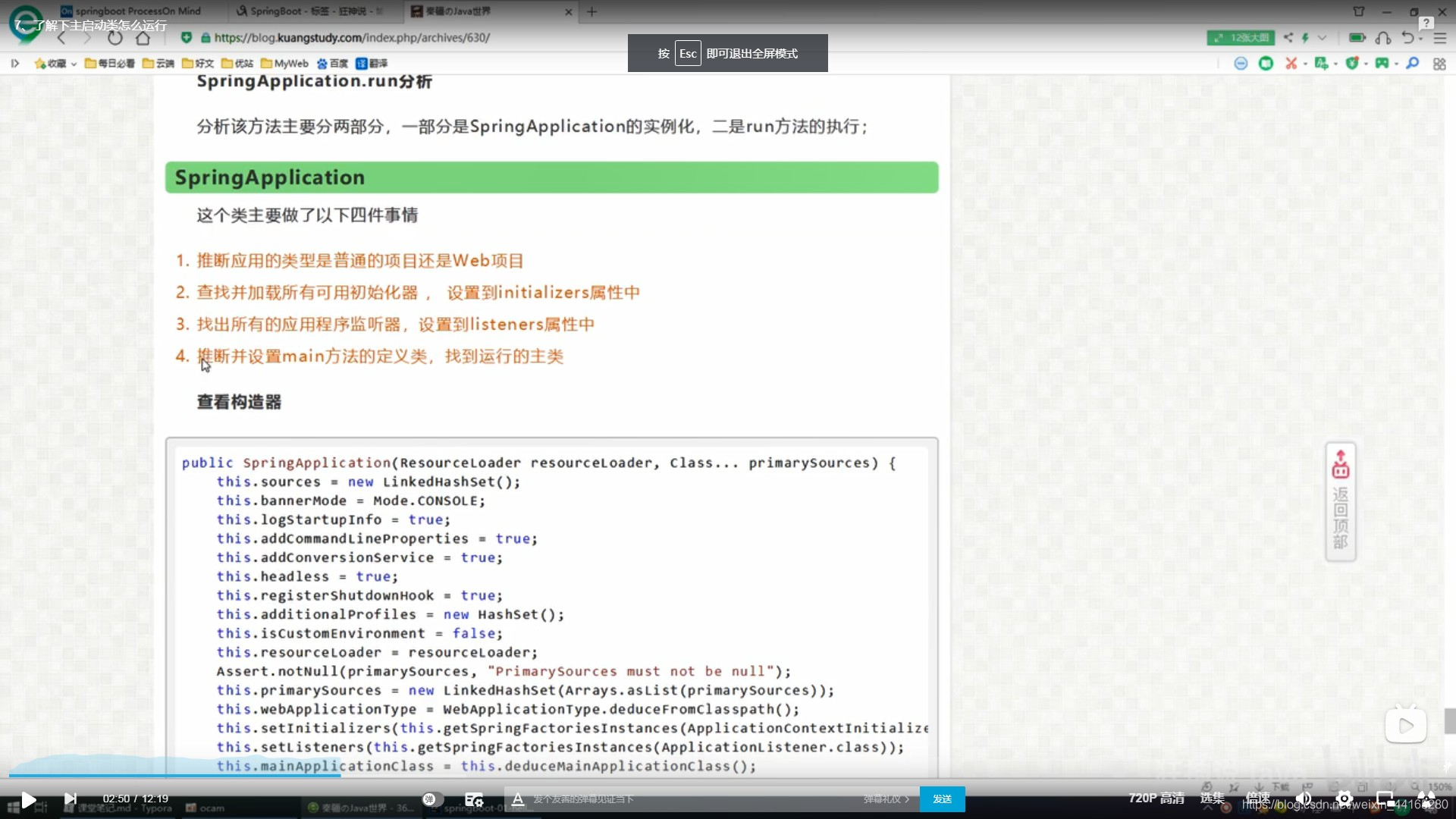
Task: Mute the video volume
Action: [x=1304, y=799]
